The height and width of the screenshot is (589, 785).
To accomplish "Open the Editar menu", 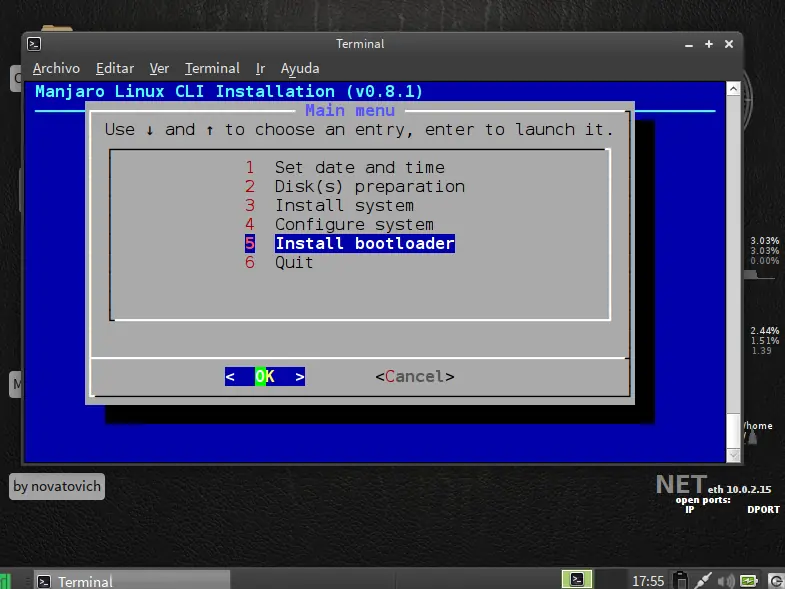I will [115, 68].
